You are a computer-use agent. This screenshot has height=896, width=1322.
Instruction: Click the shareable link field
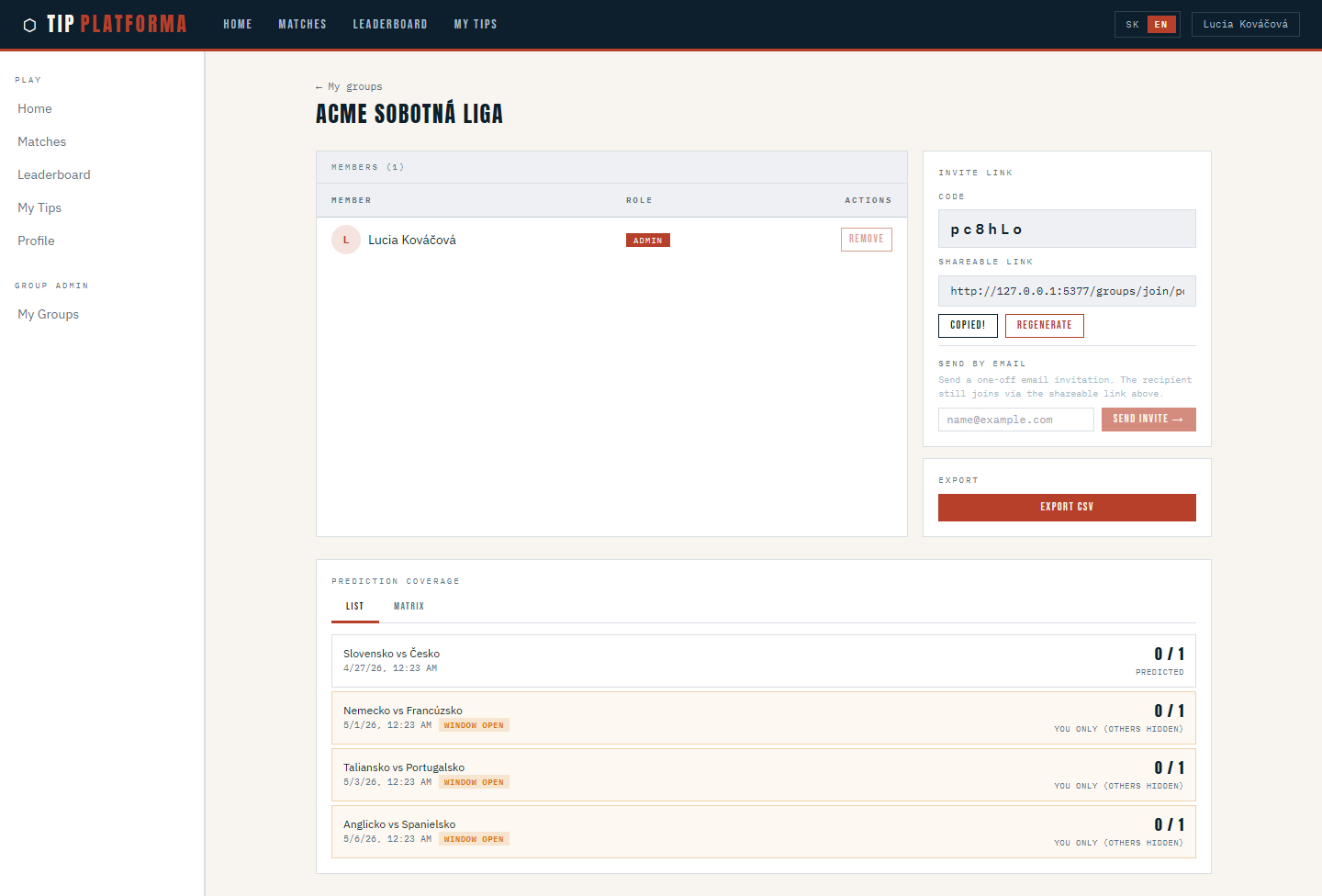tap(1066, 291)
